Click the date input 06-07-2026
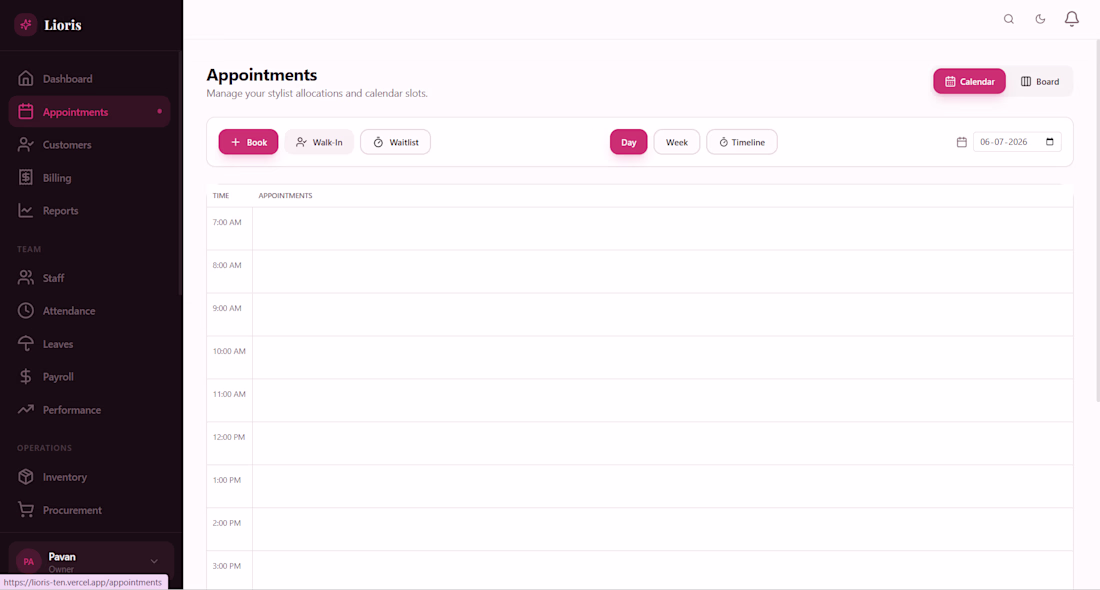1100x590 pixels. [x=1017, y=142]
